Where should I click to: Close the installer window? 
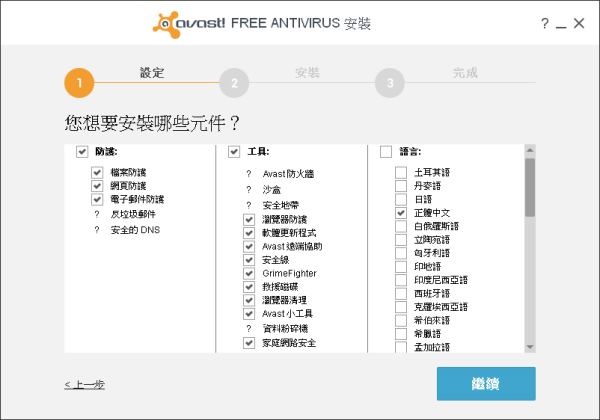579,23
